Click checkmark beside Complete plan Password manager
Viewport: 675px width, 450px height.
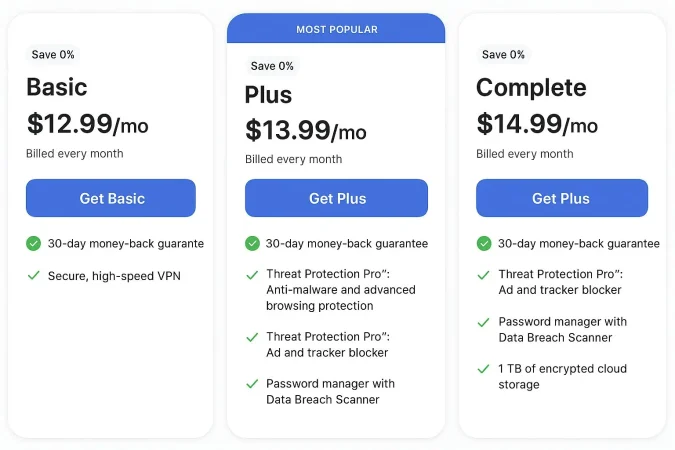coord(484,322)
